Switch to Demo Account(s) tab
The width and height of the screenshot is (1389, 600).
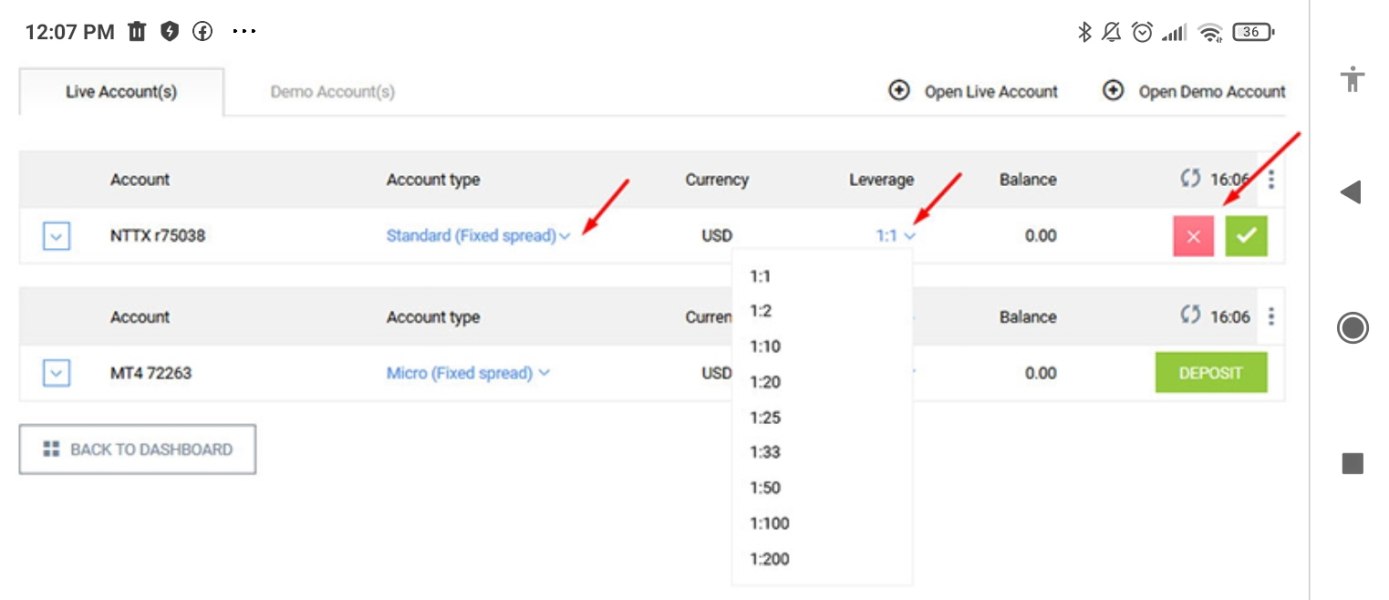click(x=333, y=92)
